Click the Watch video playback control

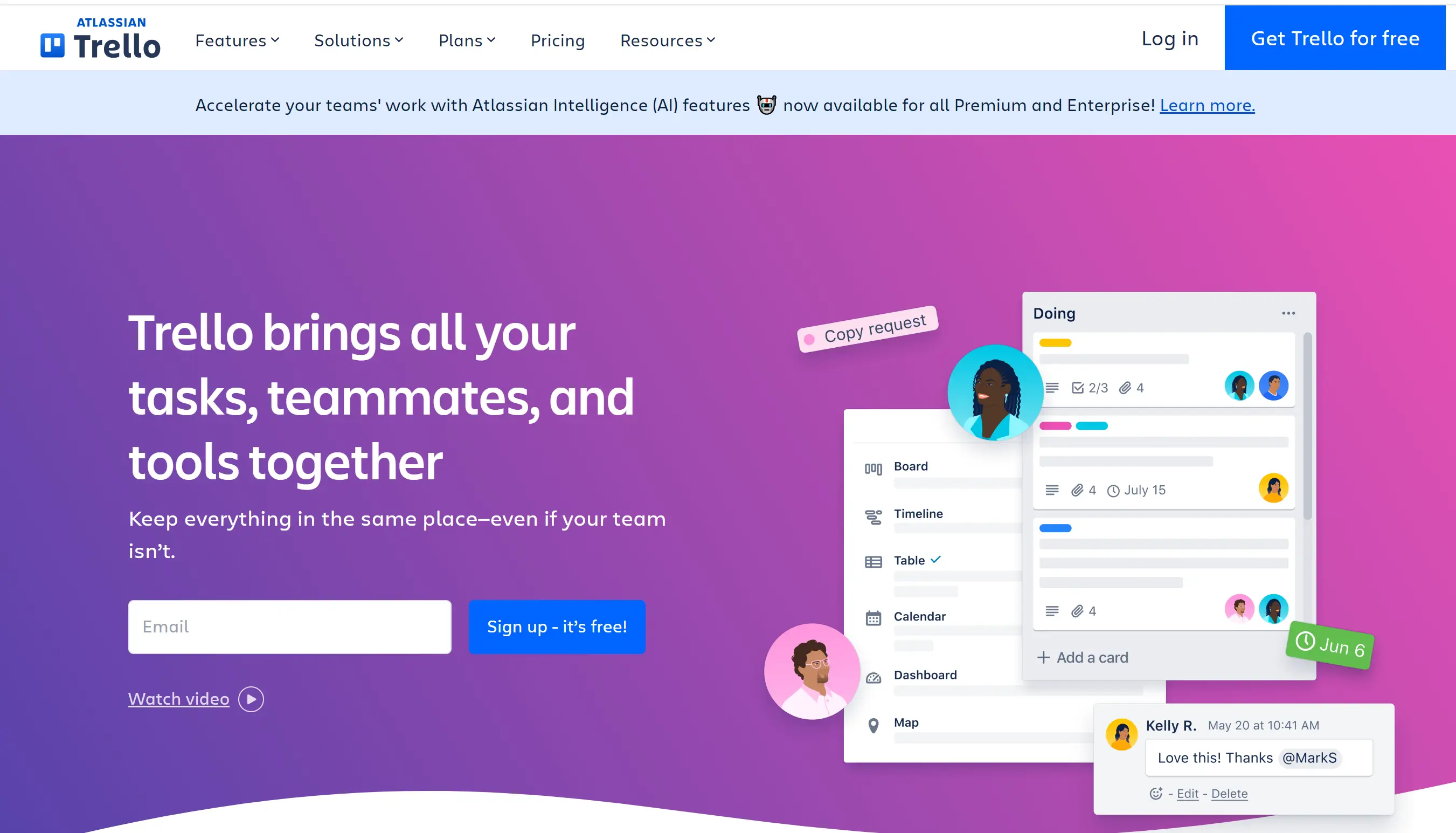coord(251,699)
